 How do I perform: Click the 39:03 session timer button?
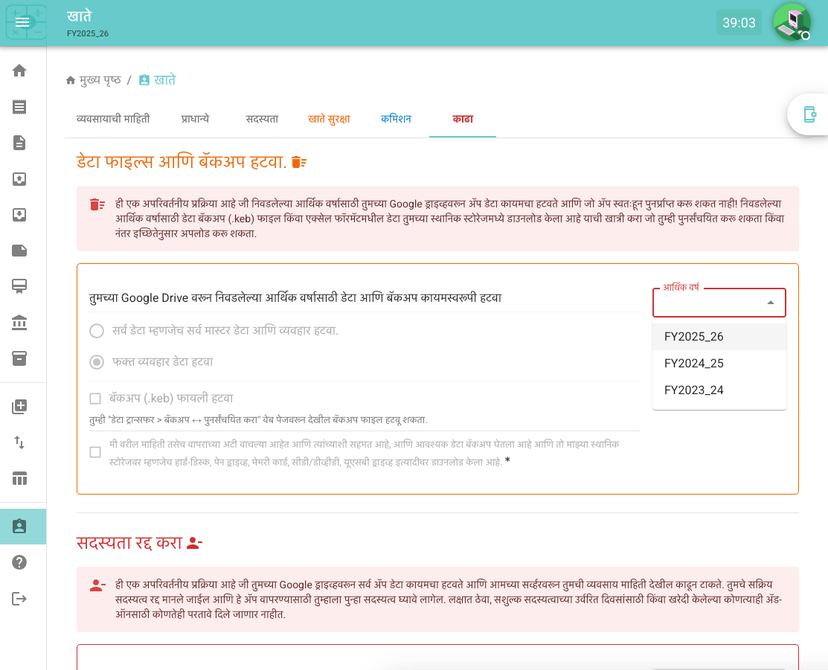coord(739,23)
